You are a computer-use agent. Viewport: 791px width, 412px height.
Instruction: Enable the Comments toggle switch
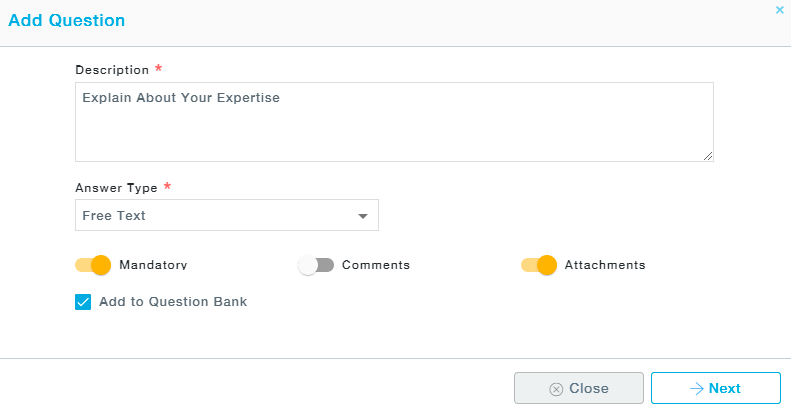pyautogui.click(x=315, y=265)
